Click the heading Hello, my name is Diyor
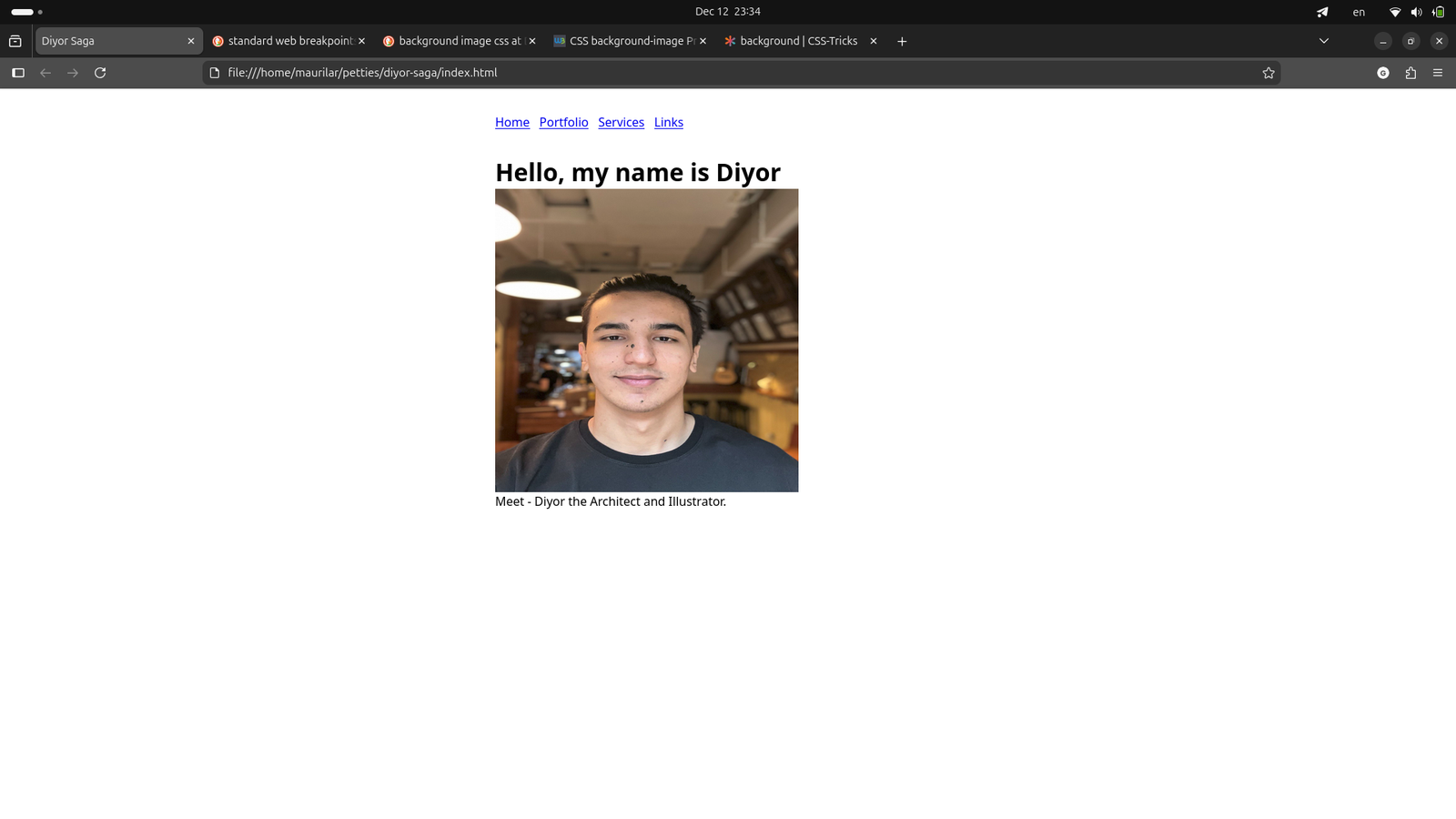The height and width of the screenshot is (819, 1456). point(638,172)
